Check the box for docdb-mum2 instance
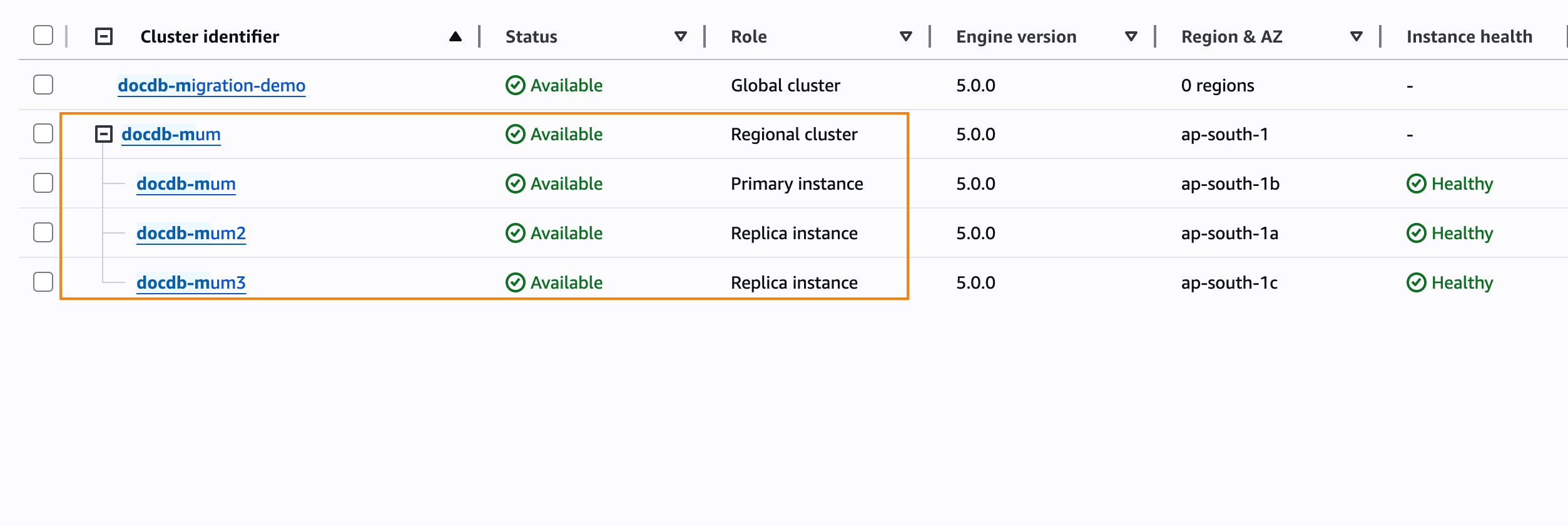Screen dimensions: 1568x526 click(x=43, y=232)
